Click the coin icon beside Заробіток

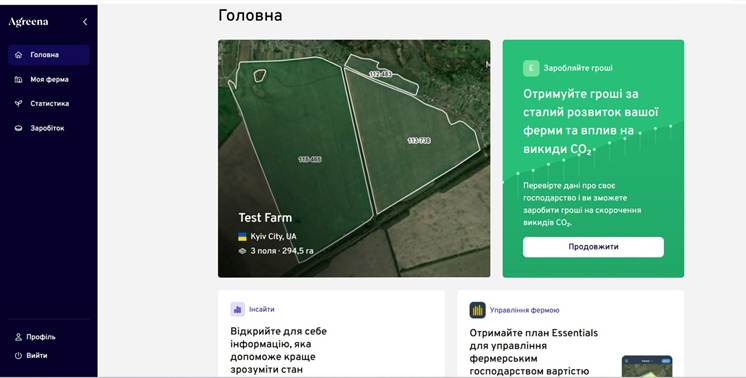[18, 128]
